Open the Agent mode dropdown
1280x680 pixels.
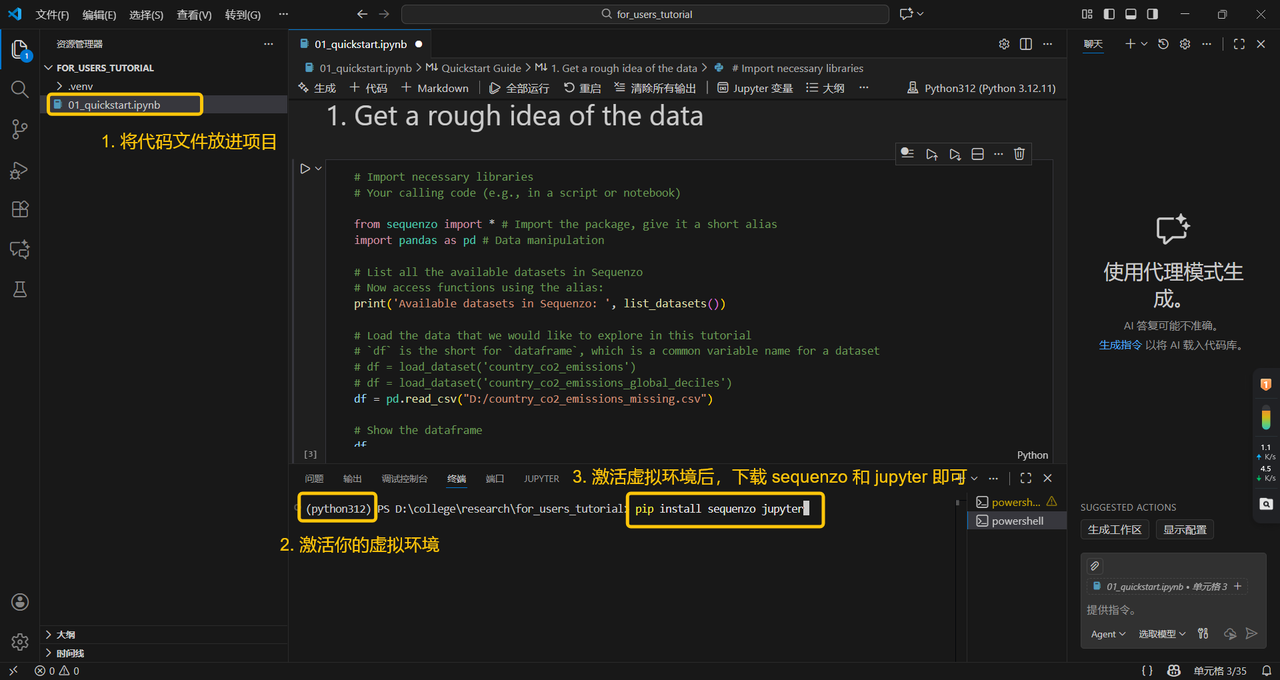(x=1108, y=634)
